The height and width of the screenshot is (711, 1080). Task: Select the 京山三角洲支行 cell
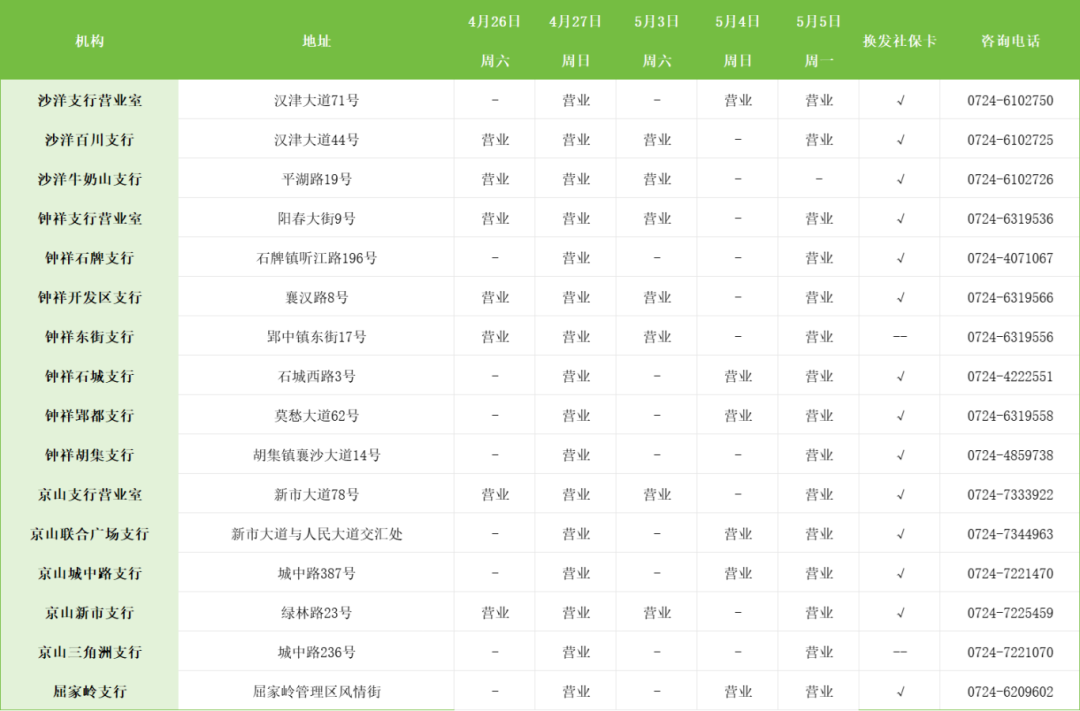click(90, 652)
